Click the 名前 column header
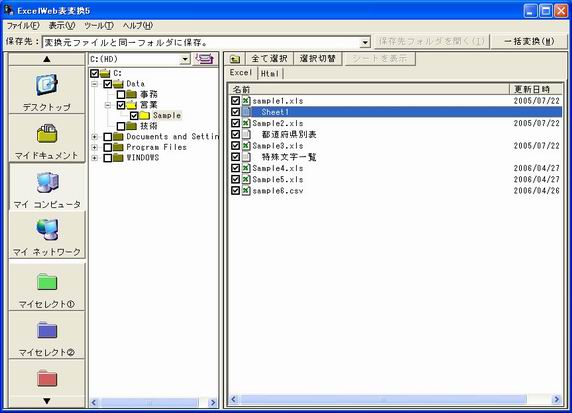 pyautogui.click(x=369, y=89)
